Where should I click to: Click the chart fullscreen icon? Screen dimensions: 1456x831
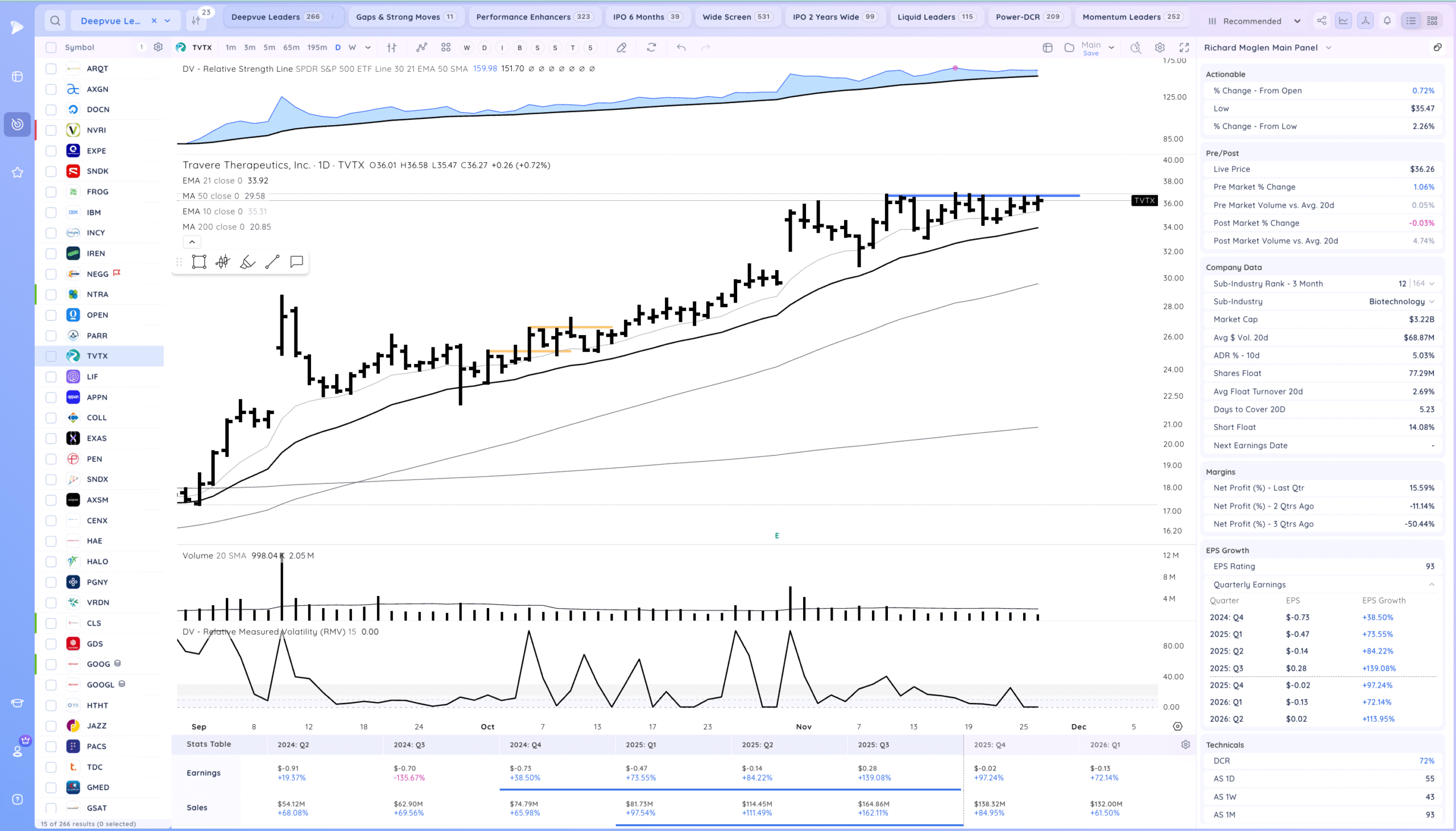pyautogui.click(x=1185, y=47)
